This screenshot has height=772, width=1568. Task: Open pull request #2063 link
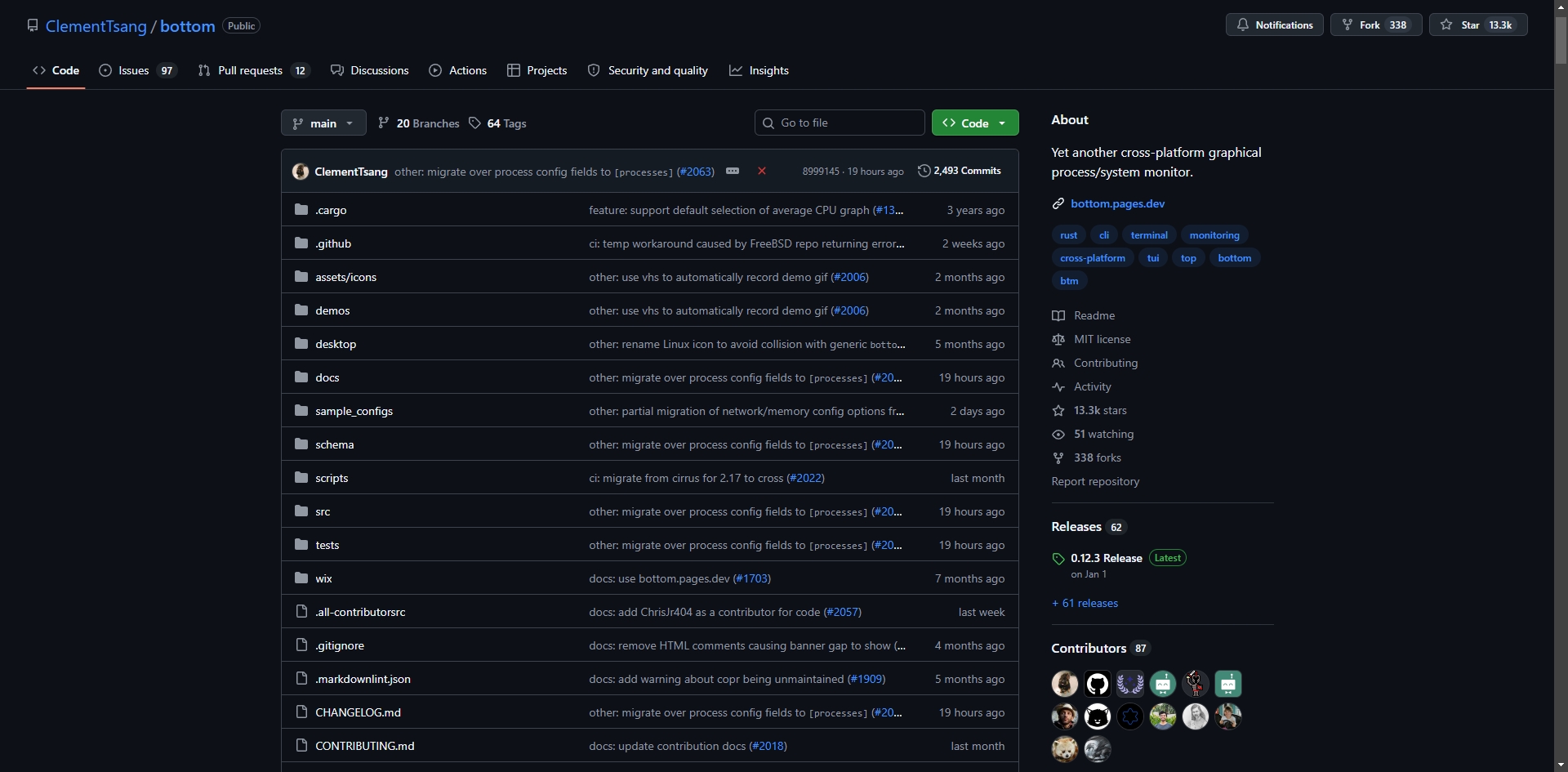[696, 172]
